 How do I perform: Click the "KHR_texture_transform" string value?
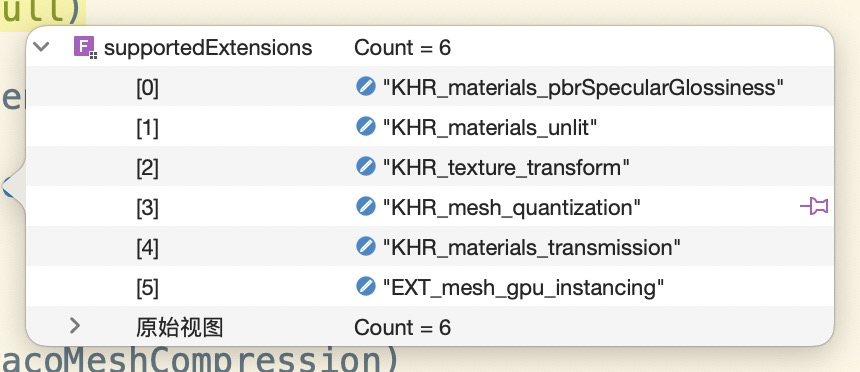[x=506, y=167]
